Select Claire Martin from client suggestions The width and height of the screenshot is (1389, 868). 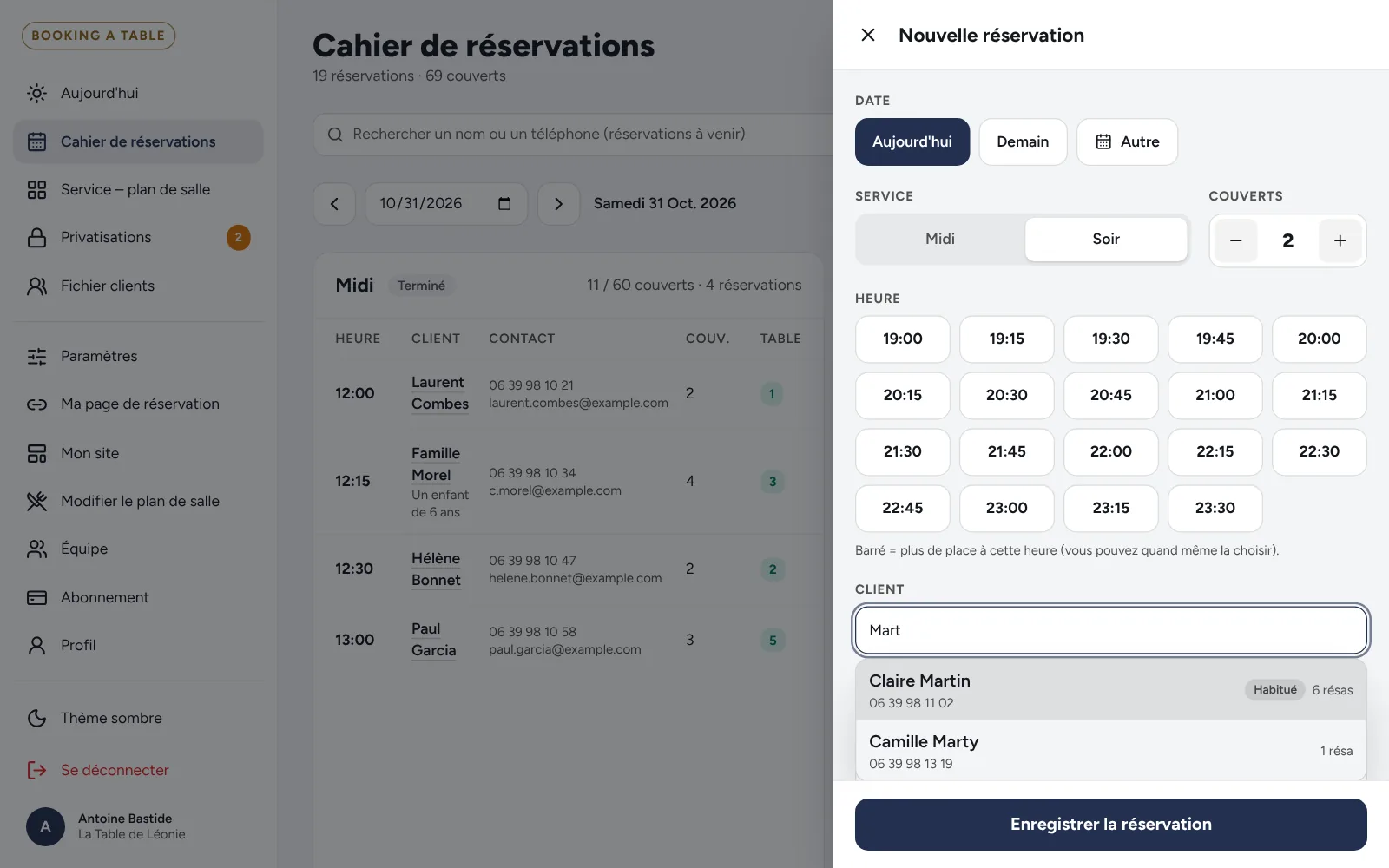(x=1111, y=690)
